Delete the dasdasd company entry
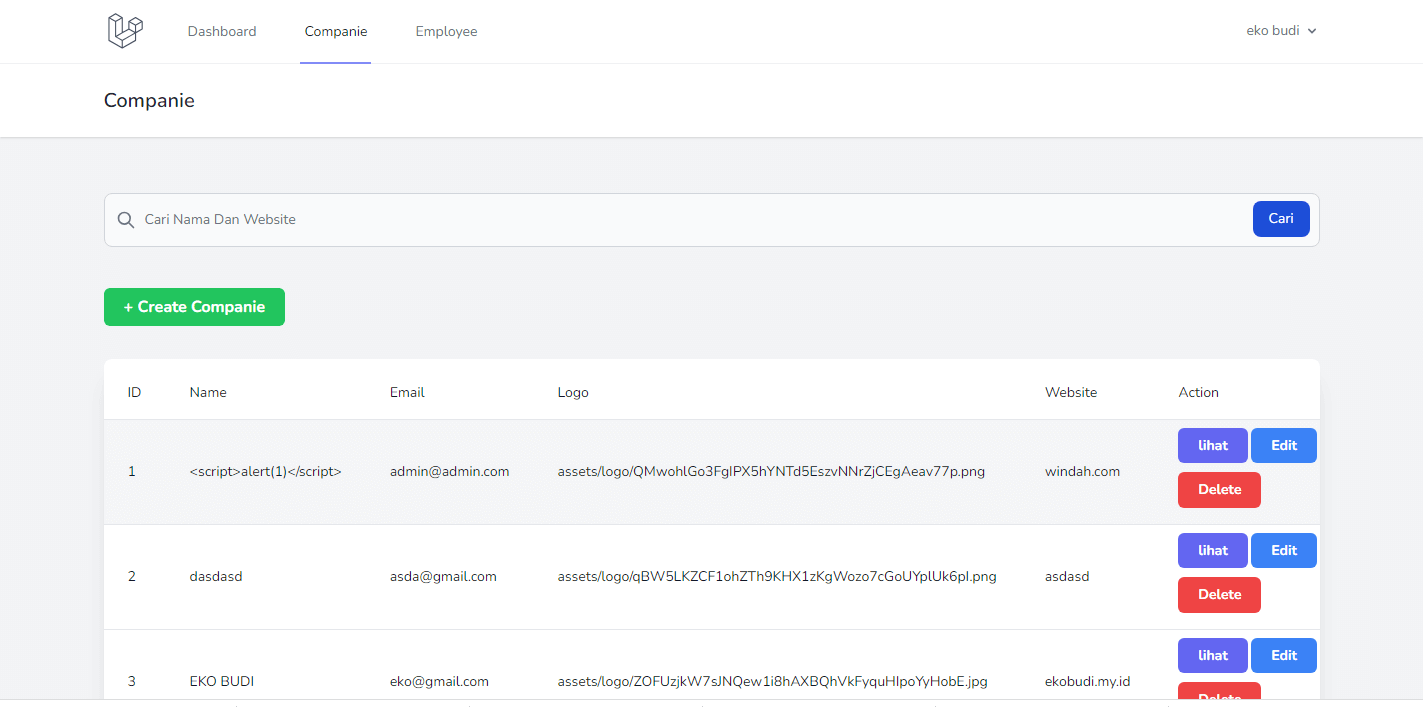Screen dimensions: 1423x707 [x=1219, y=595]
